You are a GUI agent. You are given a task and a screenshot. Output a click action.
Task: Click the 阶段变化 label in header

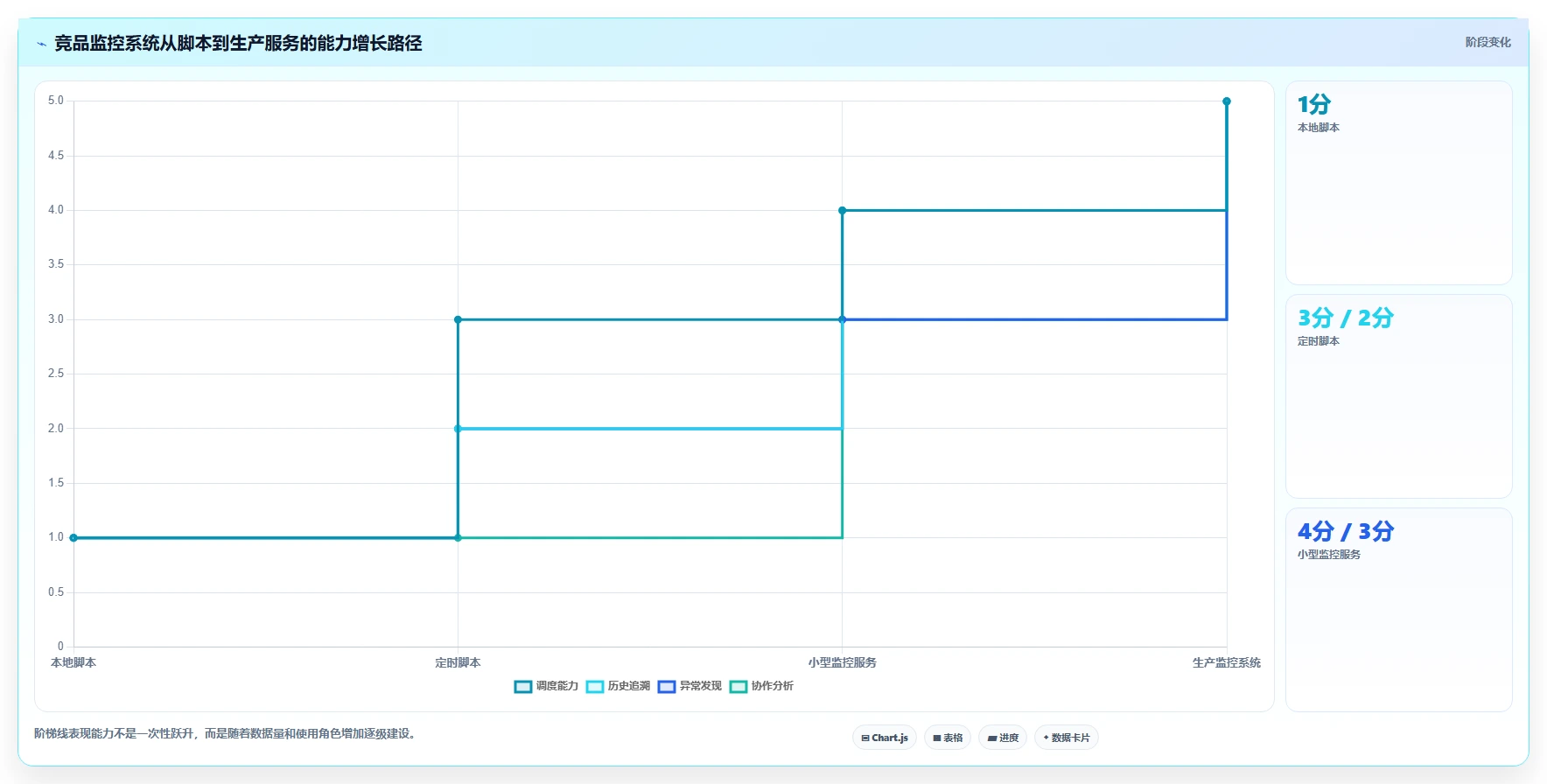click(1488, 42)
